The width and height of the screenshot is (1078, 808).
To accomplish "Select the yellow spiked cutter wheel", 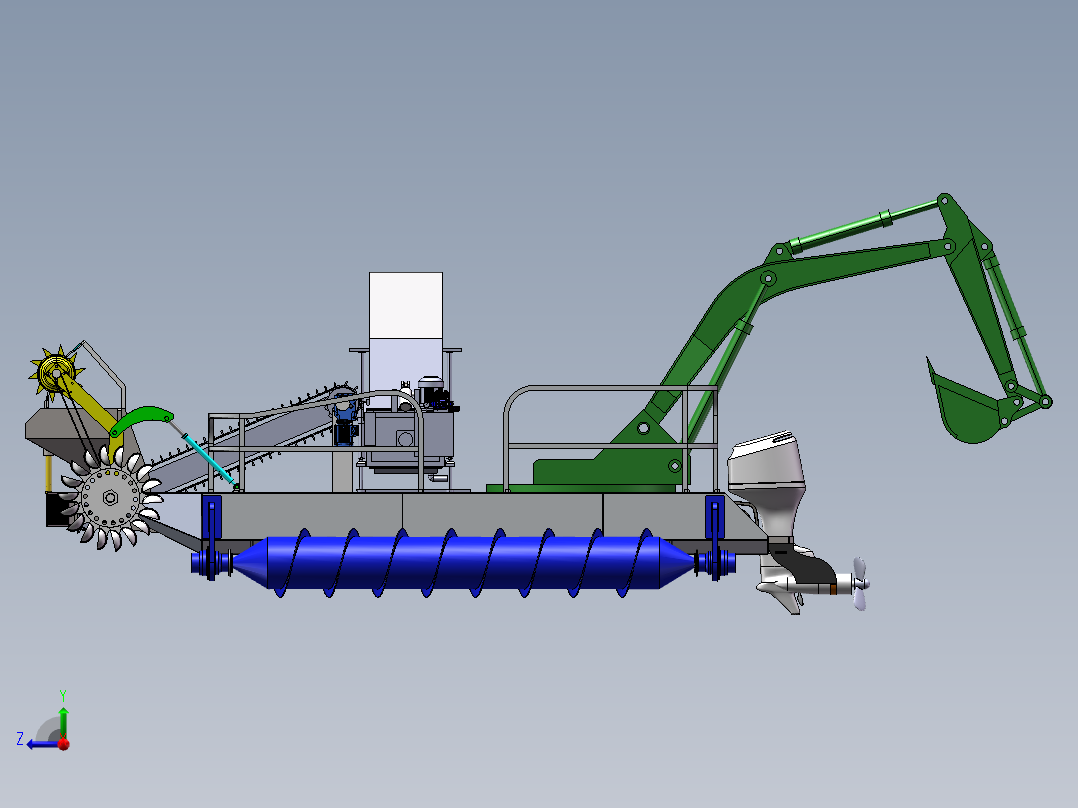I will point(56,374).
